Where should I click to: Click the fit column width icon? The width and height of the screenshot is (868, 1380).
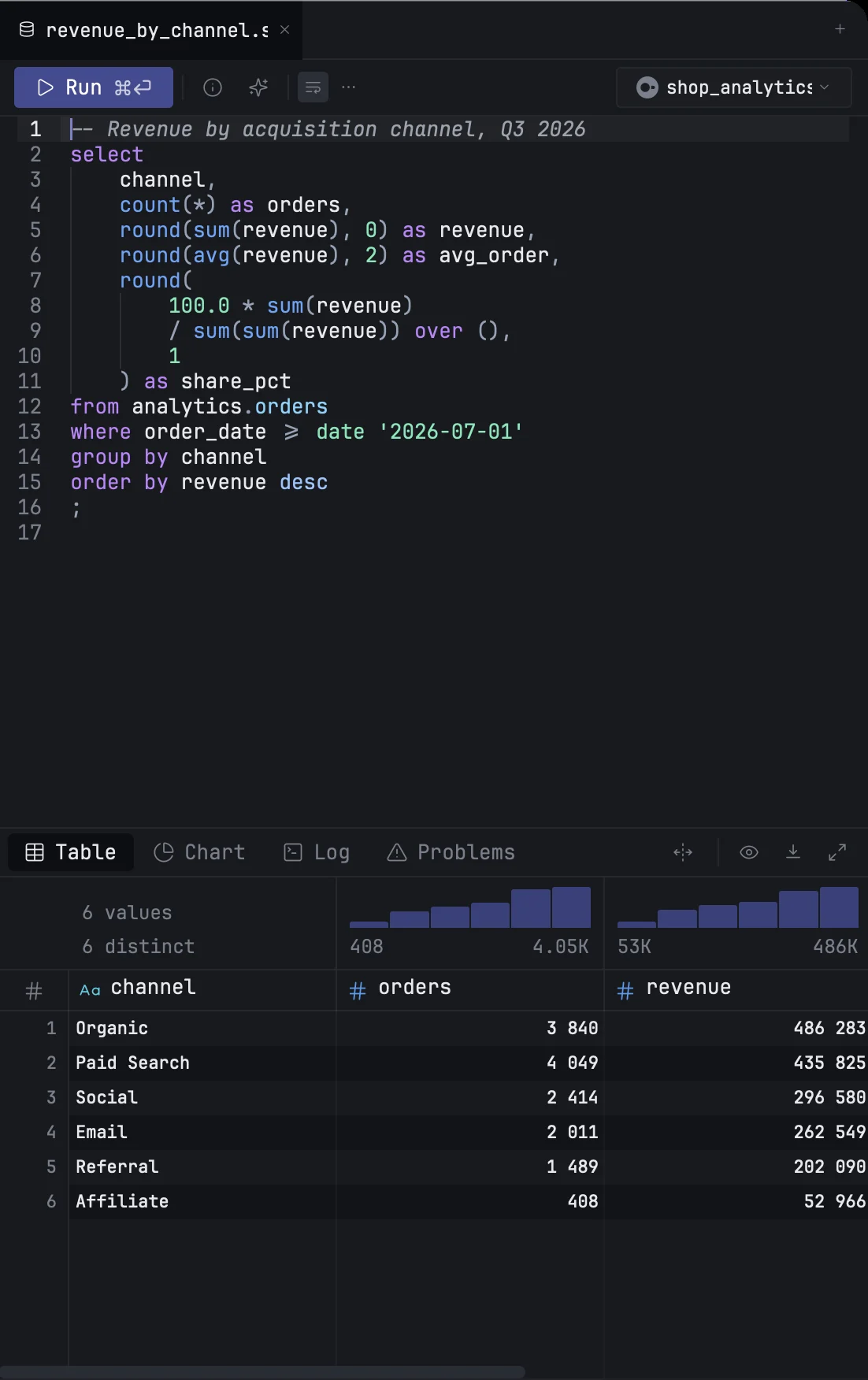683,852
